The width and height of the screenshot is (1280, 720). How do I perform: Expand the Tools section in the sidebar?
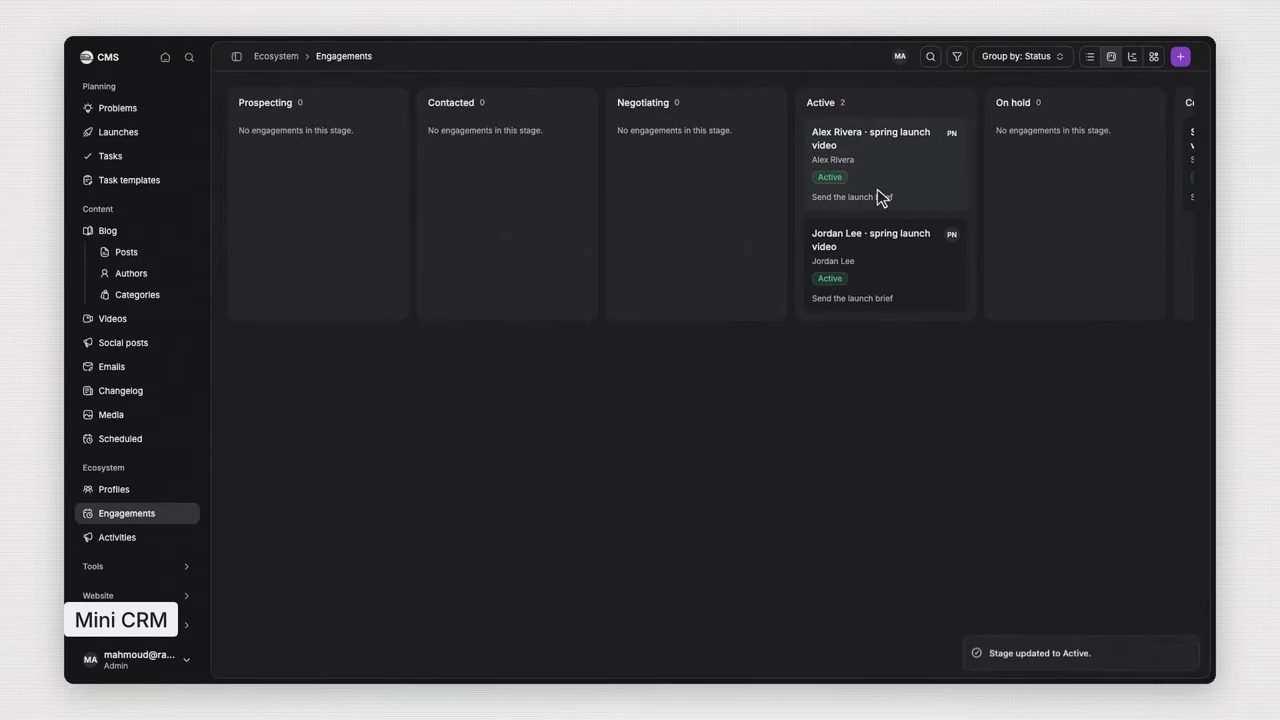coord(136,567)
